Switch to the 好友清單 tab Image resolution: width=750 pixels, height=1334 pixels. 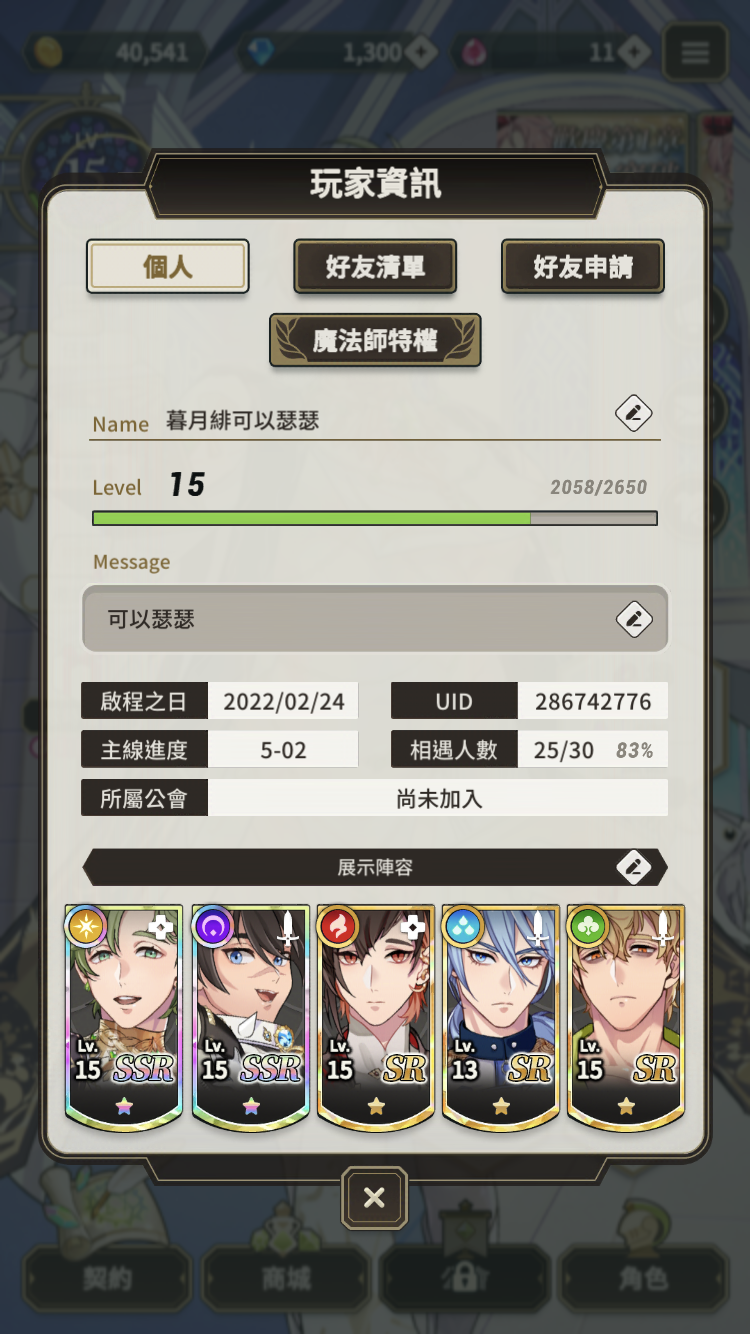coord(375,266)
